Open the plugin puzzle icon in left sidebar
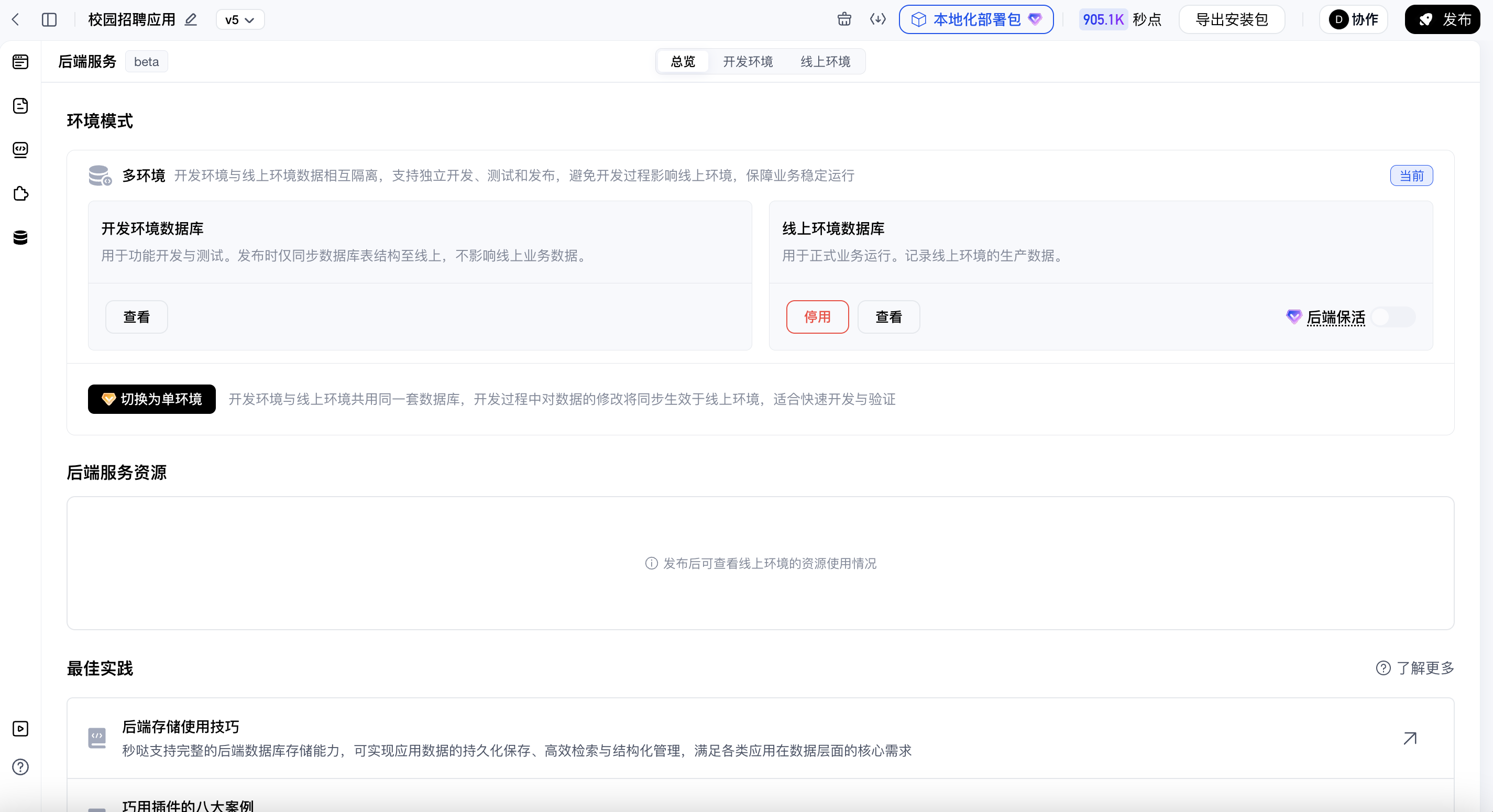The image size is (1493, 812). [20, 194]
